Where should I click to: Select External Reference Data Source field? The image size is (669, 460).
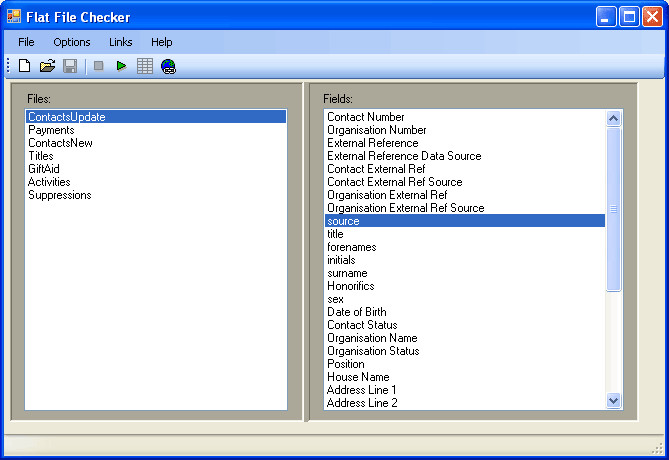465,156
